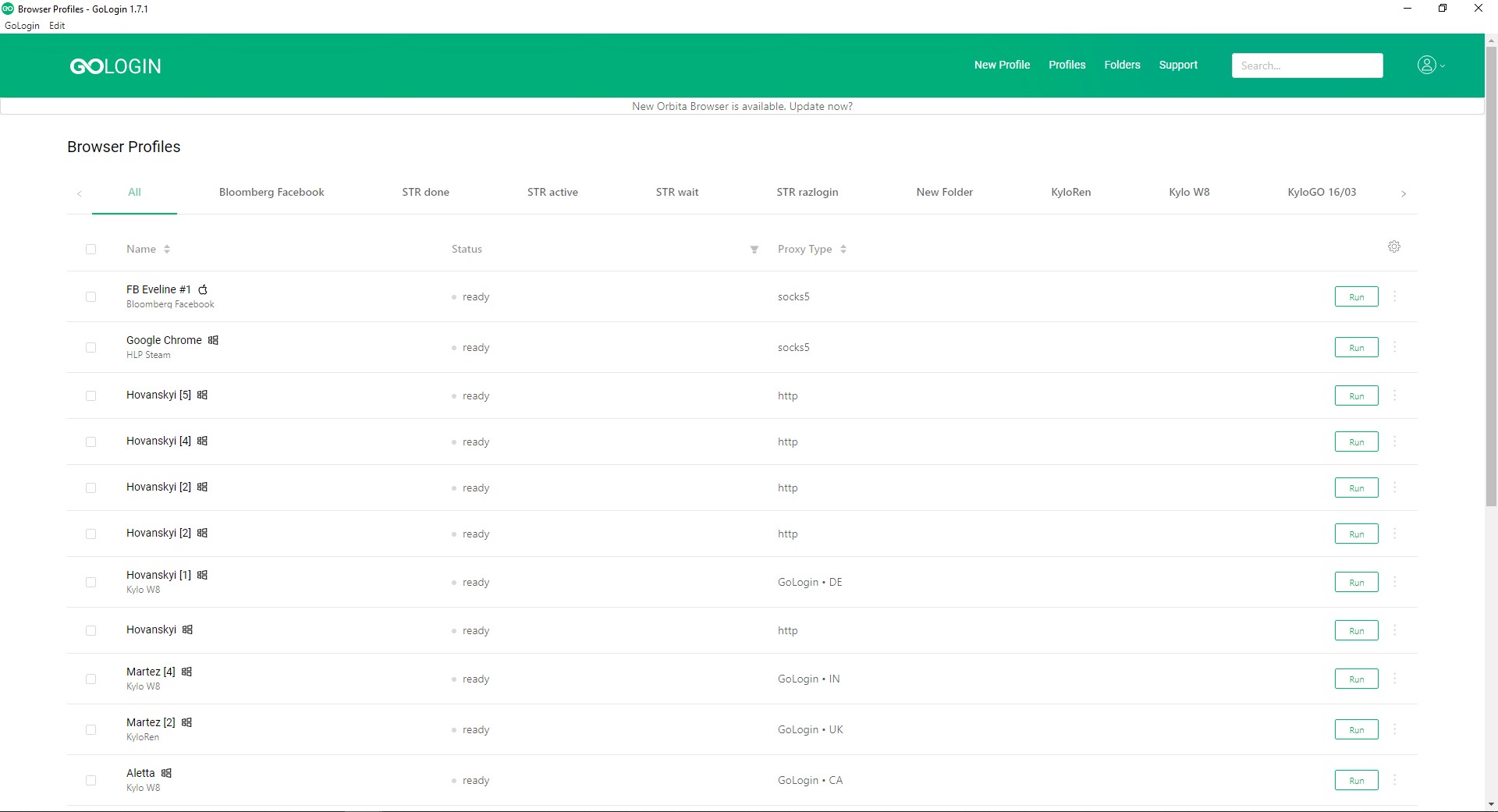
Task: Open more options for Hovanskyi [1]
Action: pos(1395,582)
